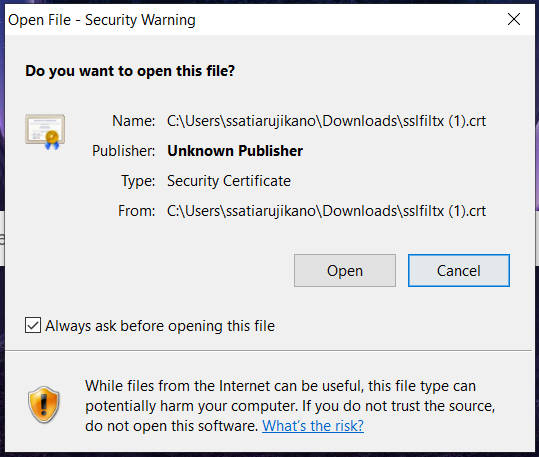Screen dimensions: 539x457
Task: Click the 'Unknown Publisher' text
Action: (235, 151)
